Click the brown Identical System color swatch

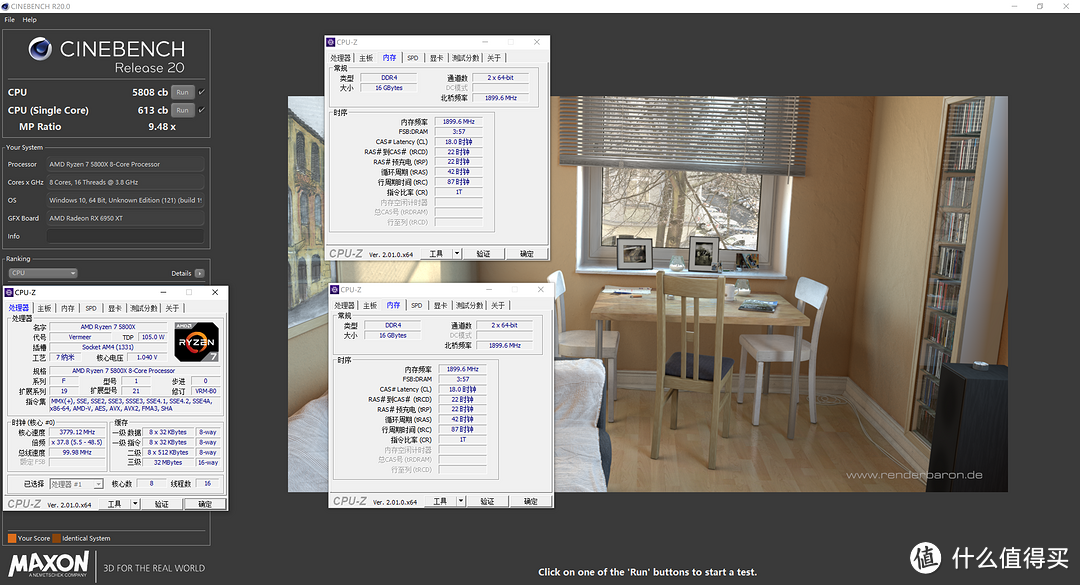(56, 538)
